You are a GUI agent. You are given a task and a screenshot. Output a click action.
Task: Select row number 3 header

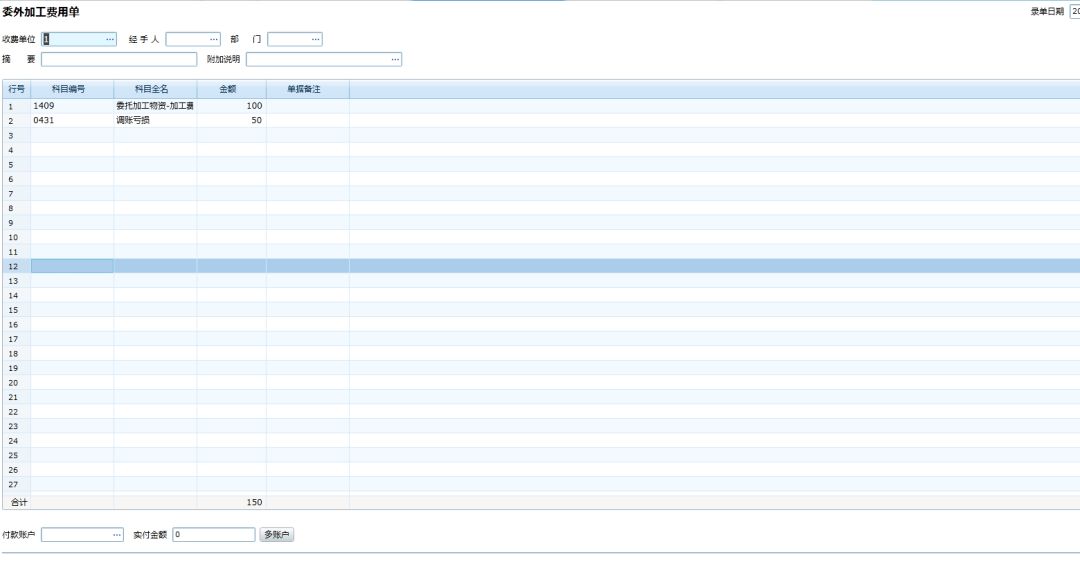click(17, 136)
